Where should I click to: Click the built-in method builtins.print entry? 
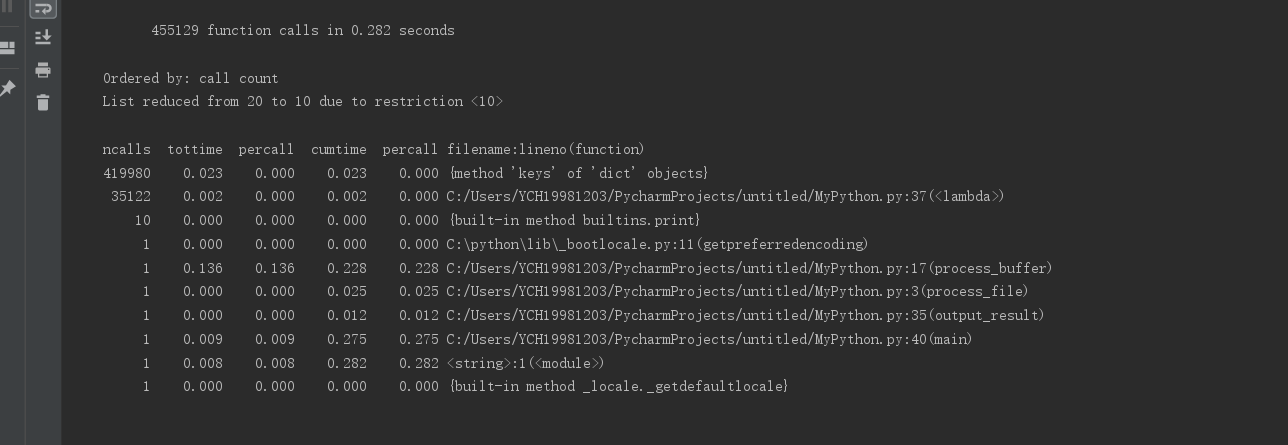click(575, 220)
